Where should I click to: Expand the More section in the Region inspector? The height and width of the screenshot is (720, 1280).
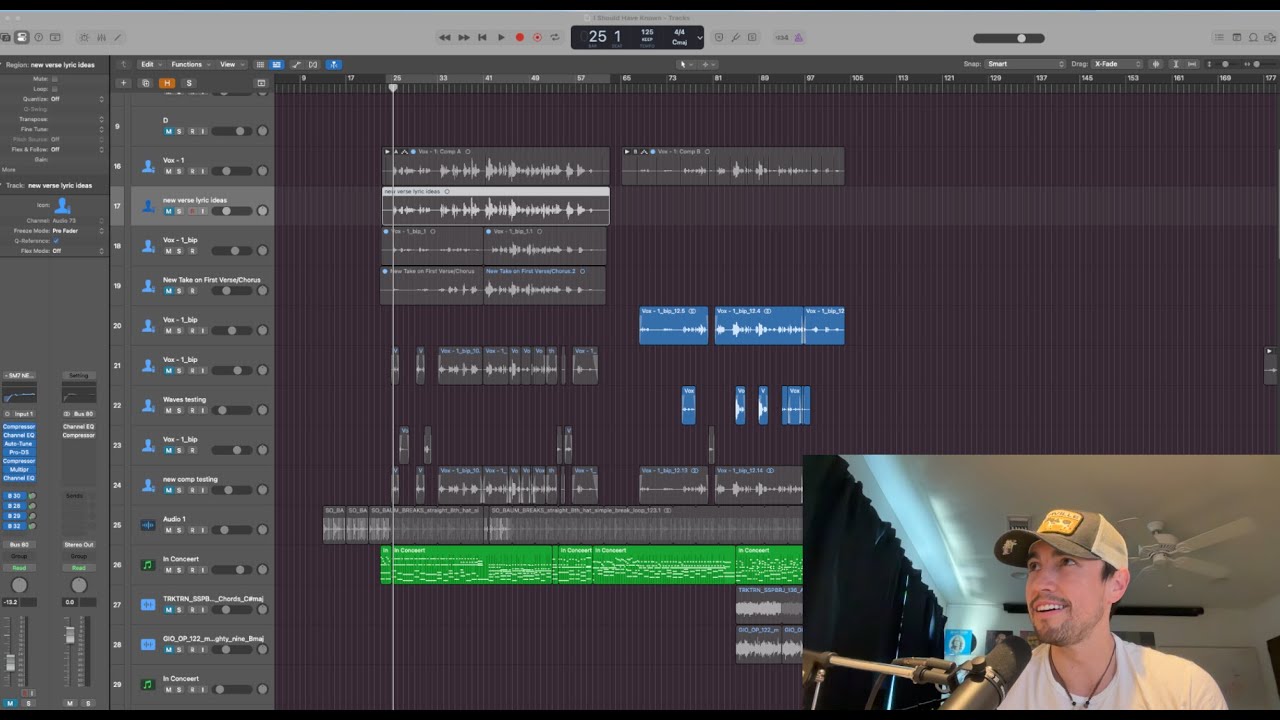(x=9, y=169)
